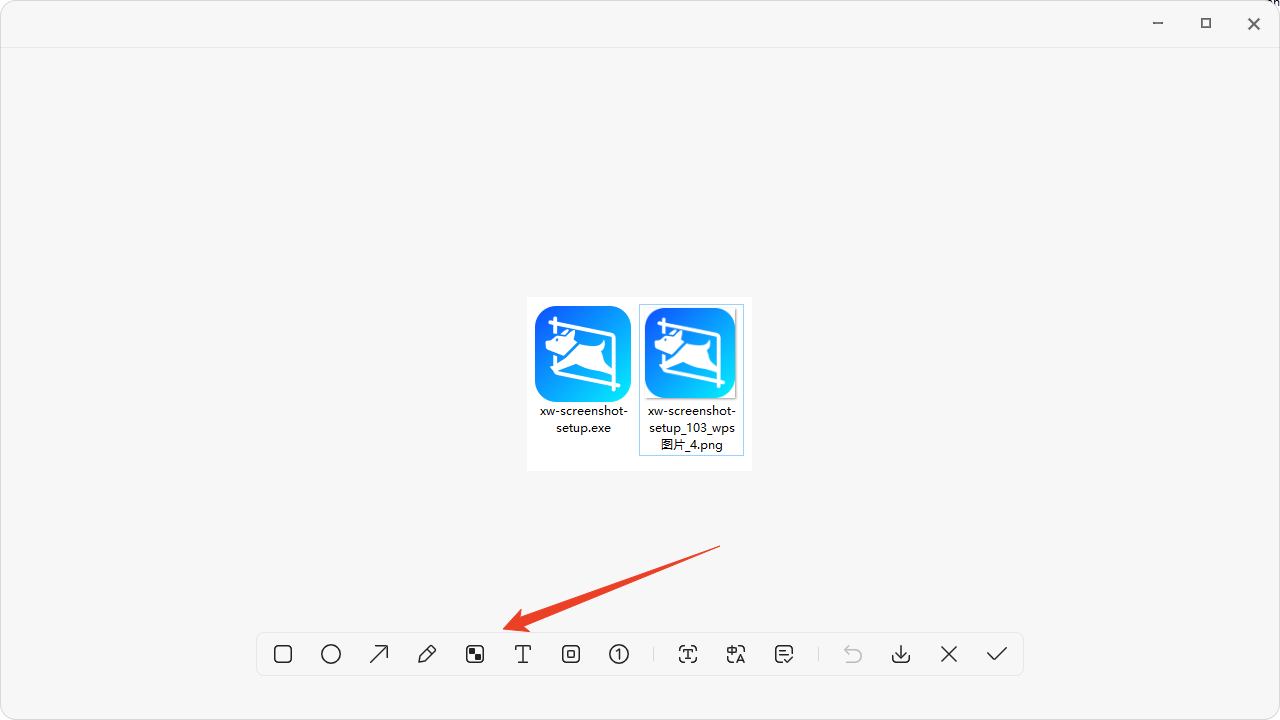Select the text T tool
This screenshot has width=1280, height=720.
523,654
